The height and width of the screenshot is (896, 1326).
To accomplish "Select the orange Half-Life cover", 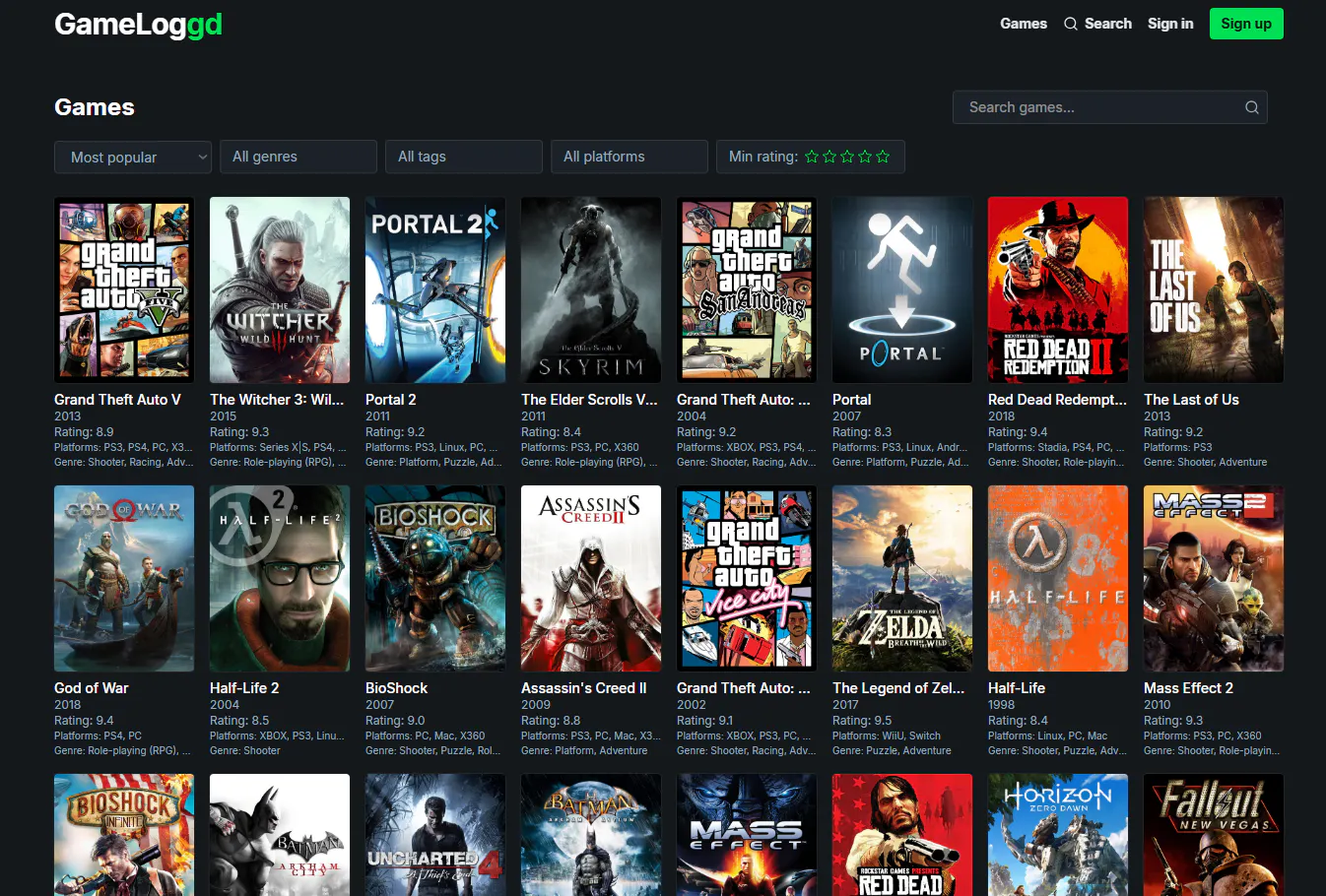I will click(x=1058, y=578).
